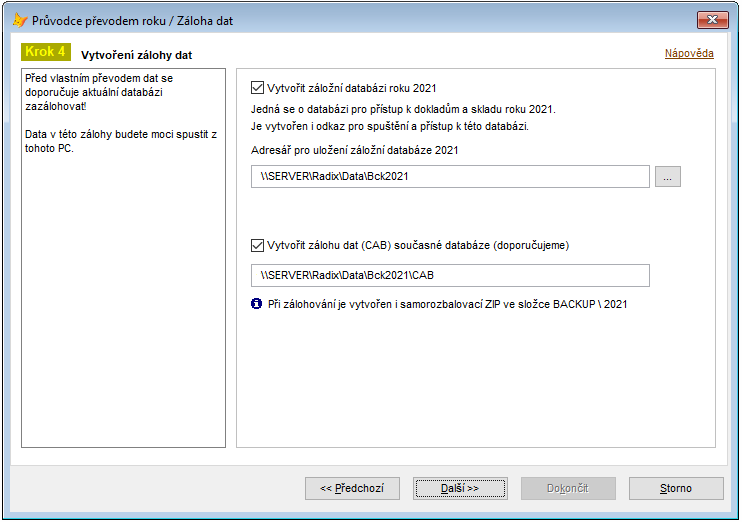Go back with the '<< Předchozí' button
Image resolution: width=742 pixels, height=522 pixels.
coord(352,488)
